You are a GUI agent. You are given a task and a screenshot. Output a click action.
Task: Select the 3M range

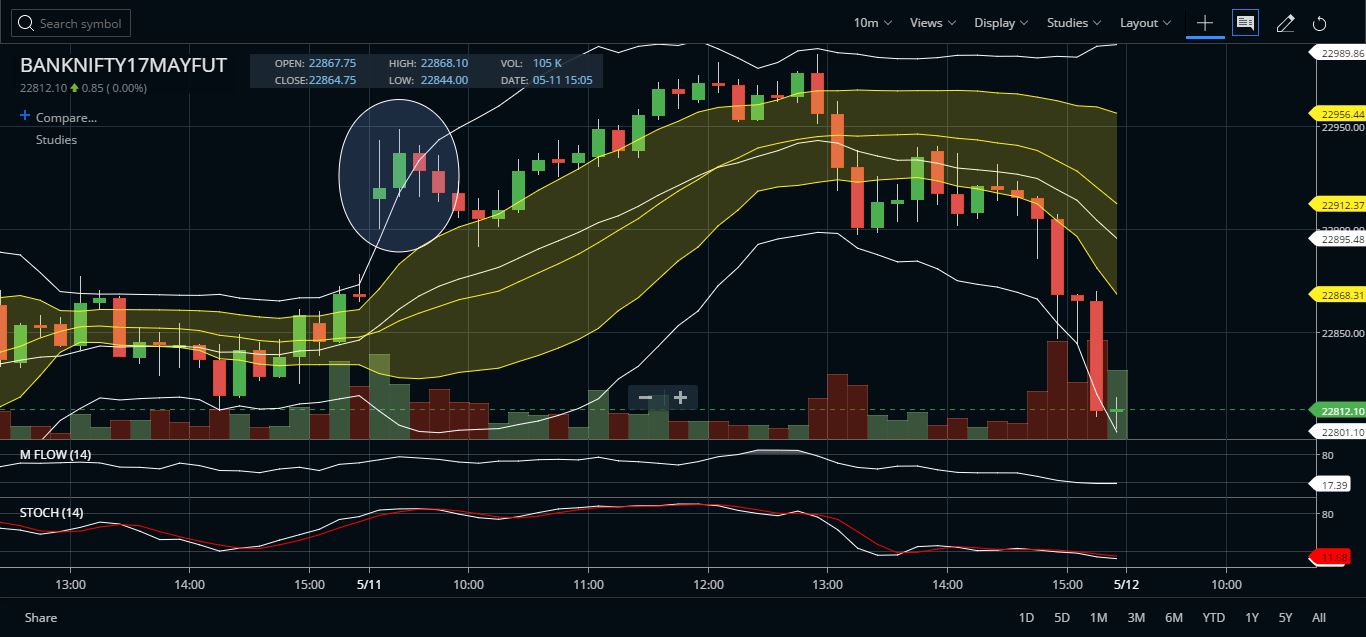(x=1136, y=618)
